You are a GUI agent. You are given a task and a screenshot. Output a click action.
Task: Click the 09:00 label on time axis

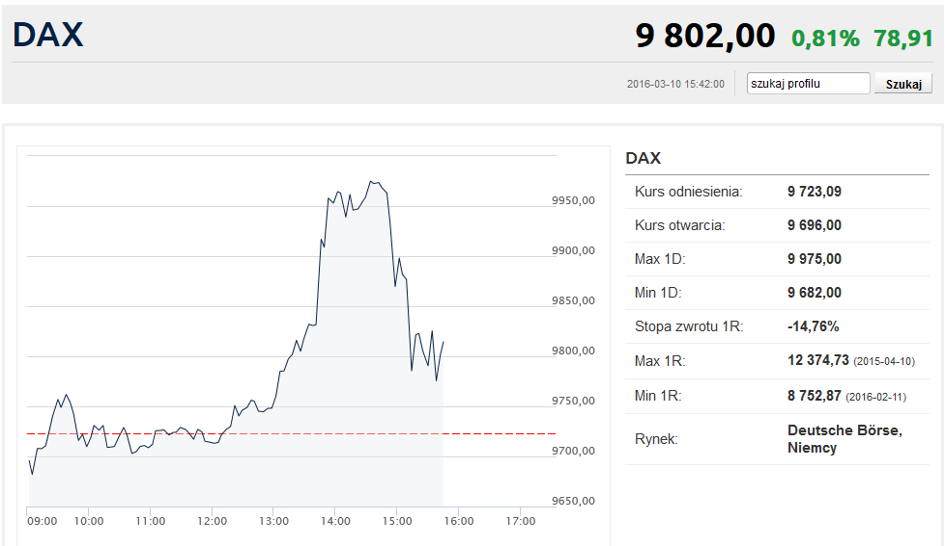pyautogui.click(x=42, y=521)
